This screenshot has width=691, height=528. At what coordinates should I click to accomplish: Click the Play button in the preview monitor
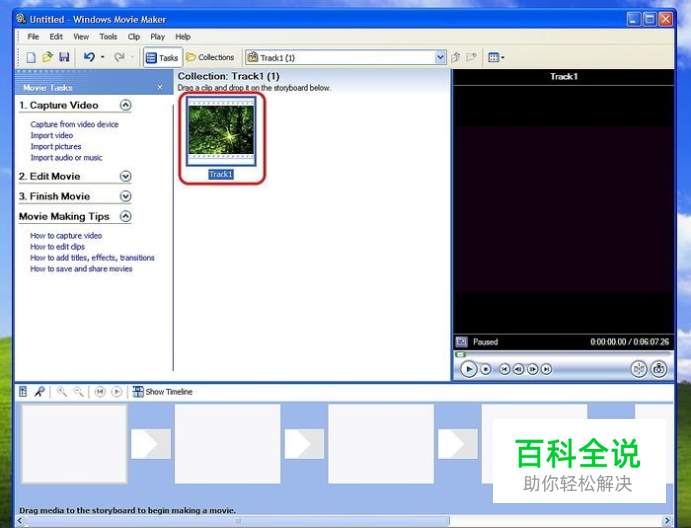pos(468,369)
